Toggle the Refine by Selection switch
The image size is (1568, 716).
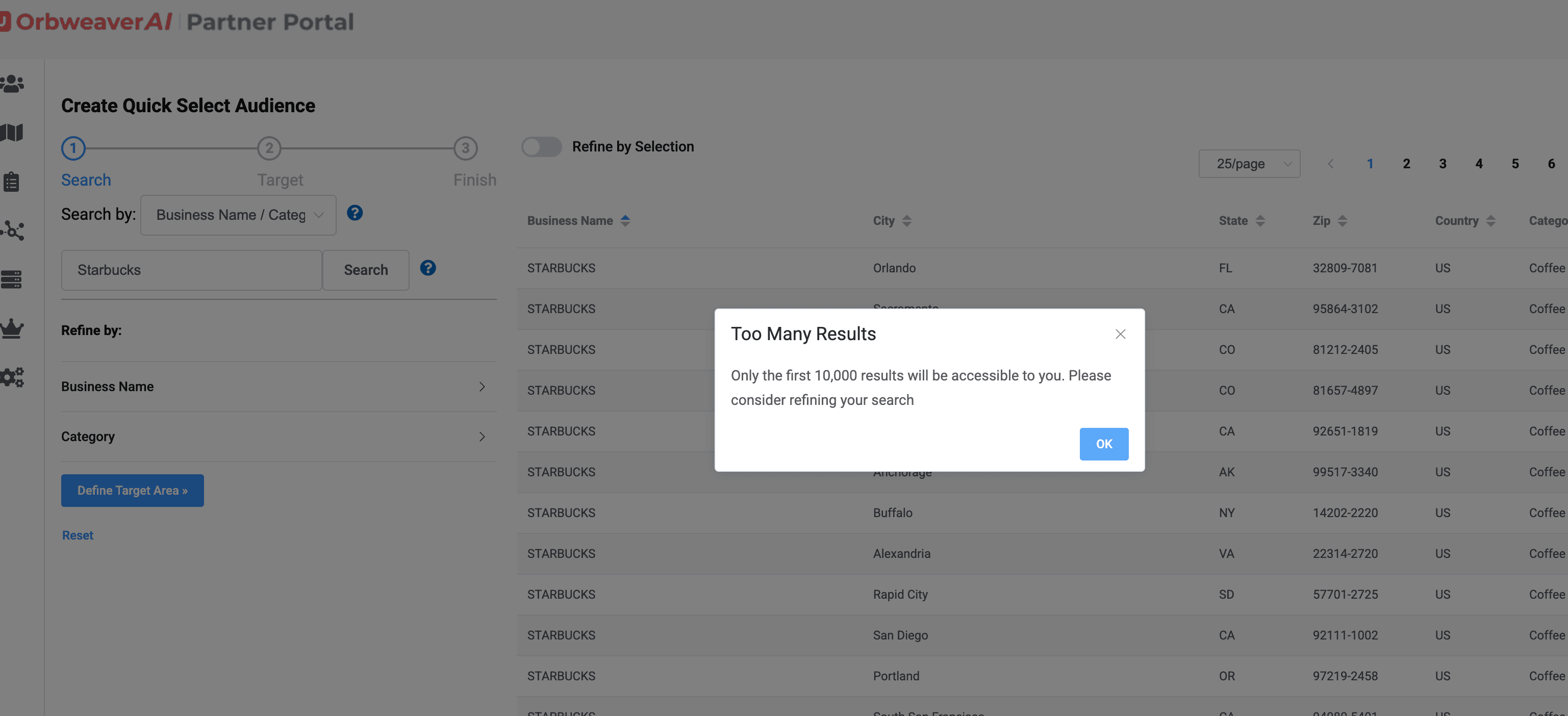pyautogui.click(x=541, y=146)
